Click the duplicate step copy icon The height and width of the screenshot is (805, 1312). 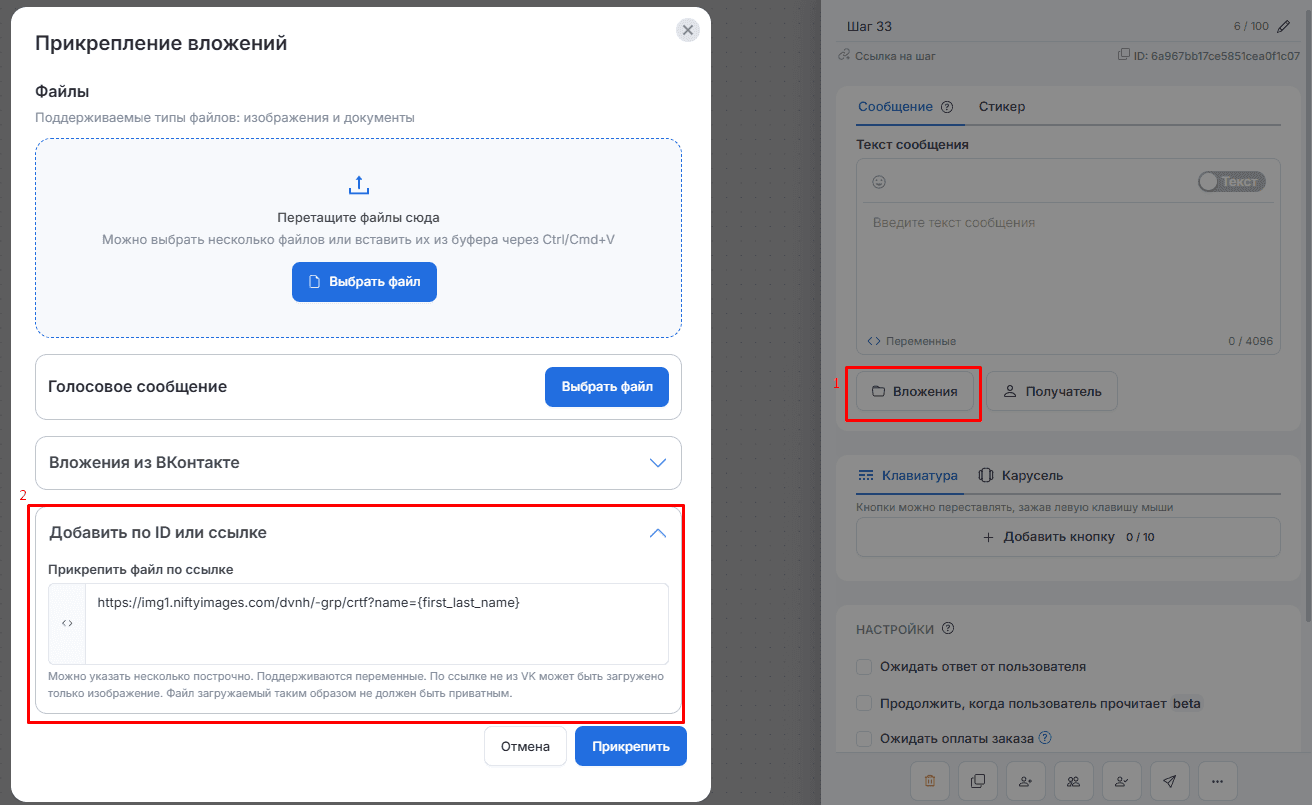pyautogui.click(x=978, y=781)
